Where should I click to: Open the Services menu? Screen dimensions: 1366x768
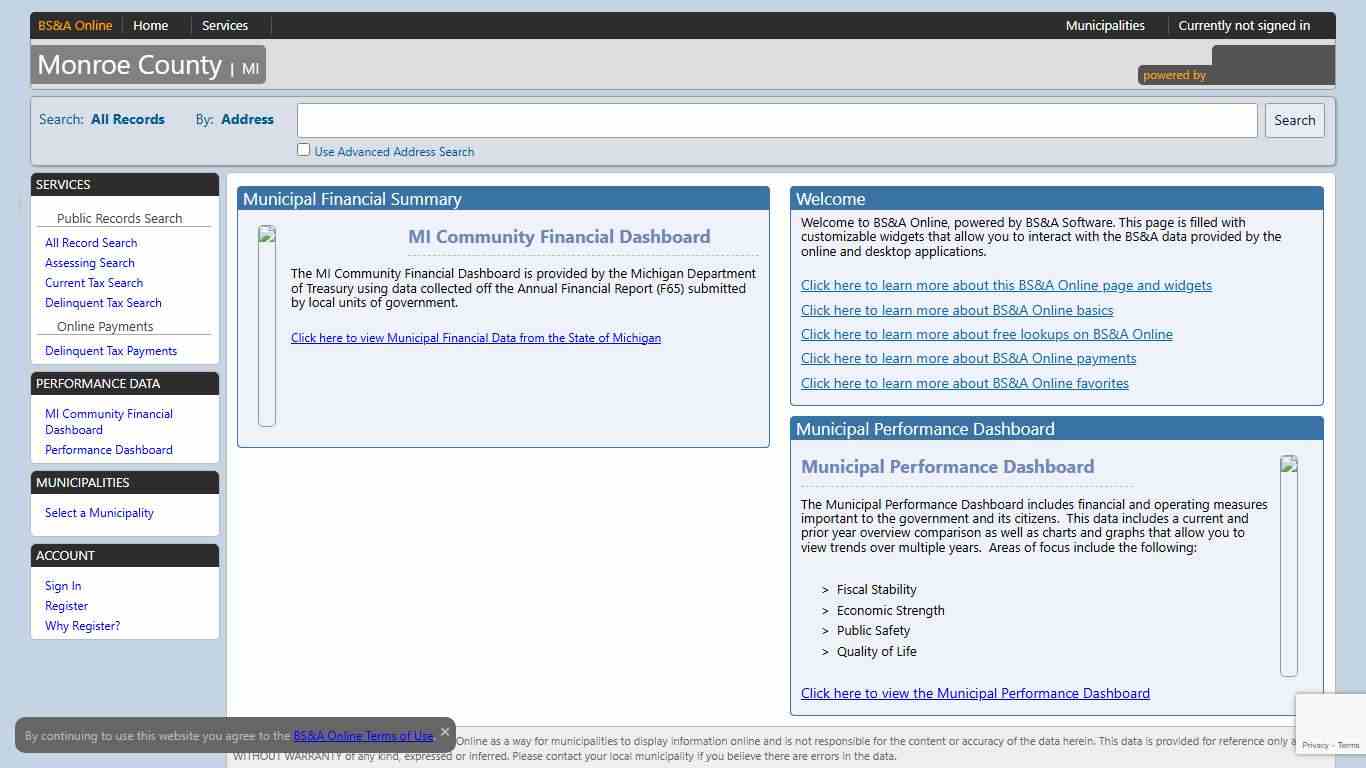[x=224, y=25]
